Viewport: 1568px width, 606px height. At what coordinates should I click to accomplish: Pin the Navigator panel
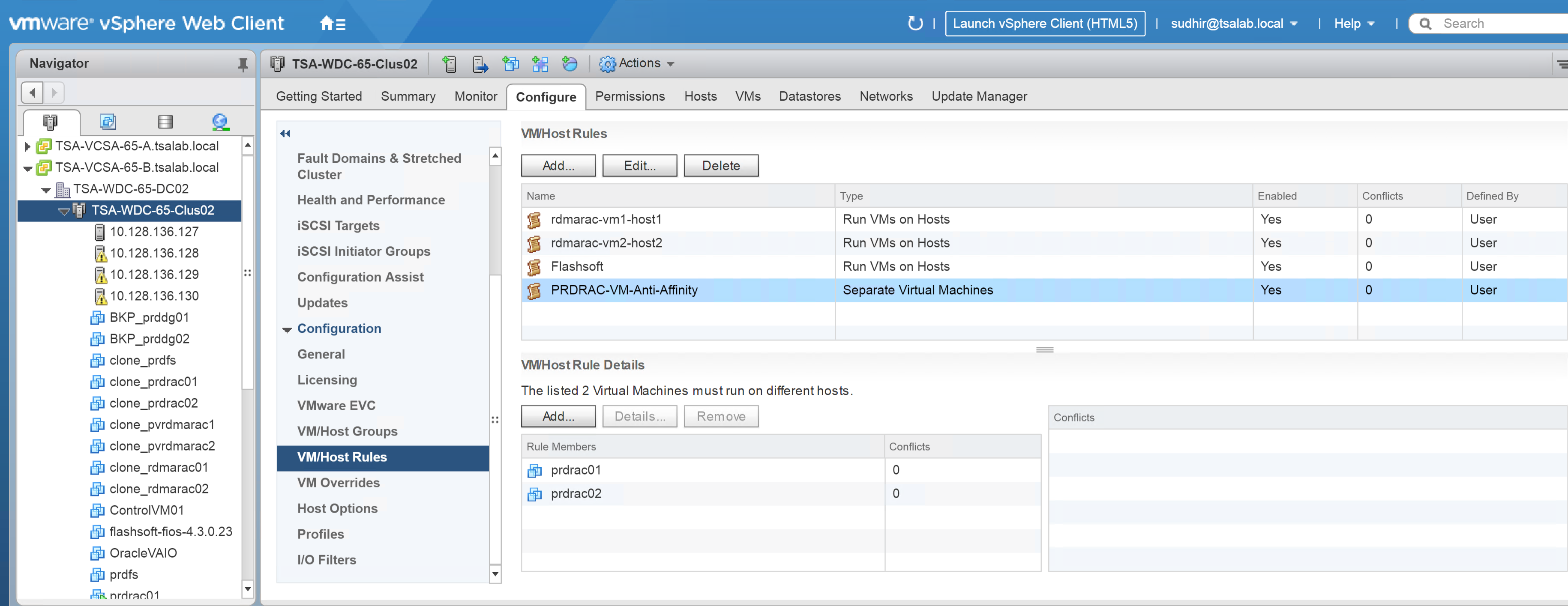pos(242,64)
